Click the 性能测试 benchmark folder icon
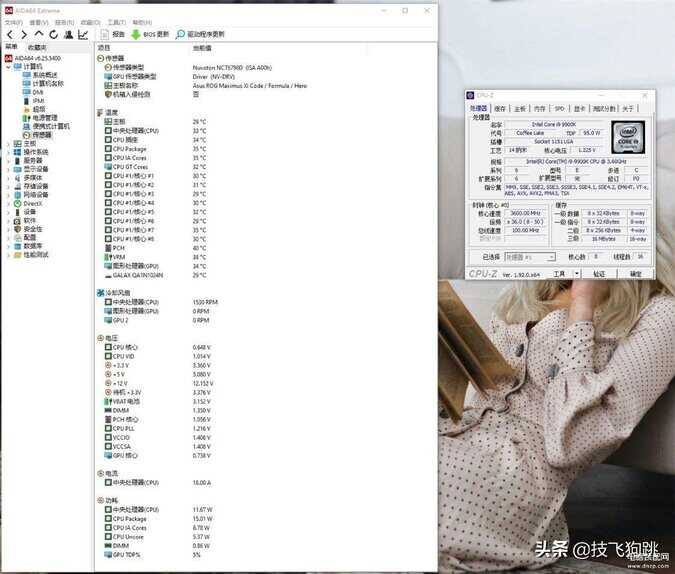Viewport: 675px width, 574px height. coord(17,254)
